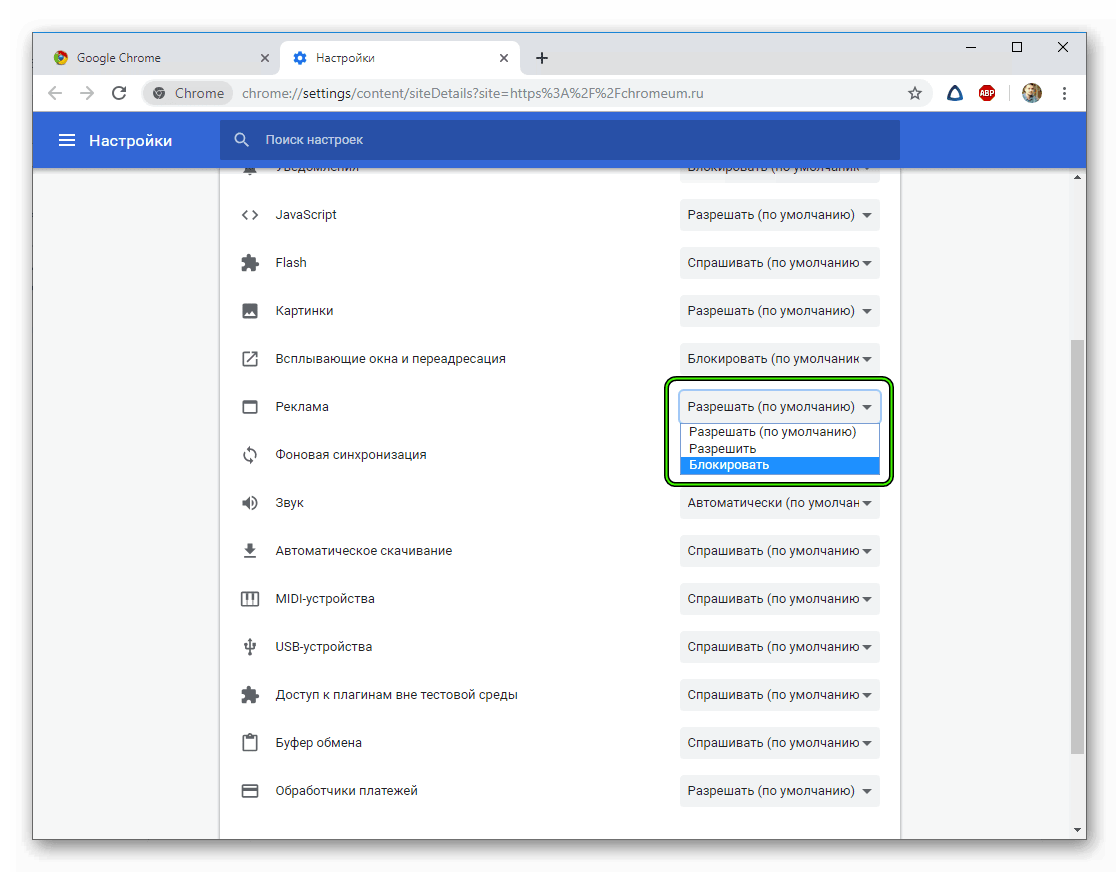
Task: Click the background sync icon
Action: [250, 455]
